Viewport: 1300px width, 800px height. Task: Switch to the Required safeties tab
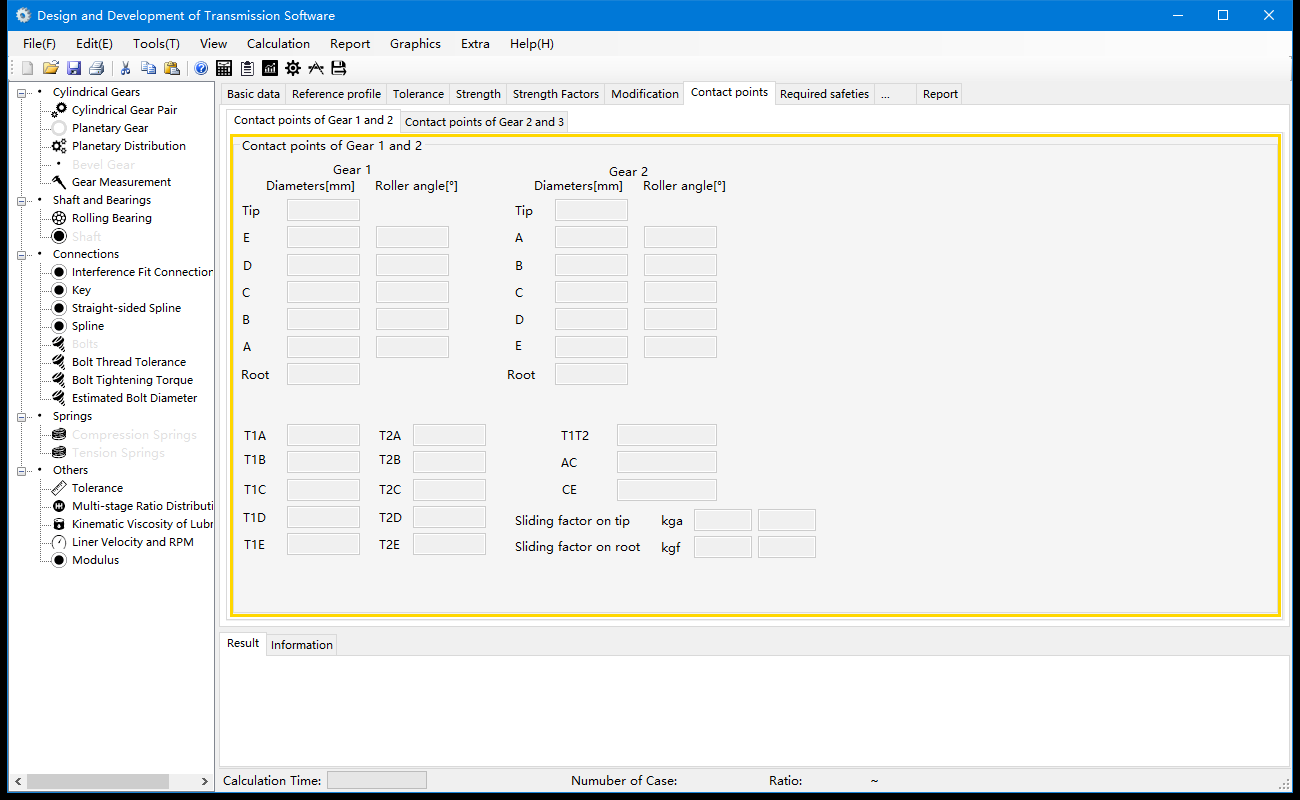pos(825,94)
